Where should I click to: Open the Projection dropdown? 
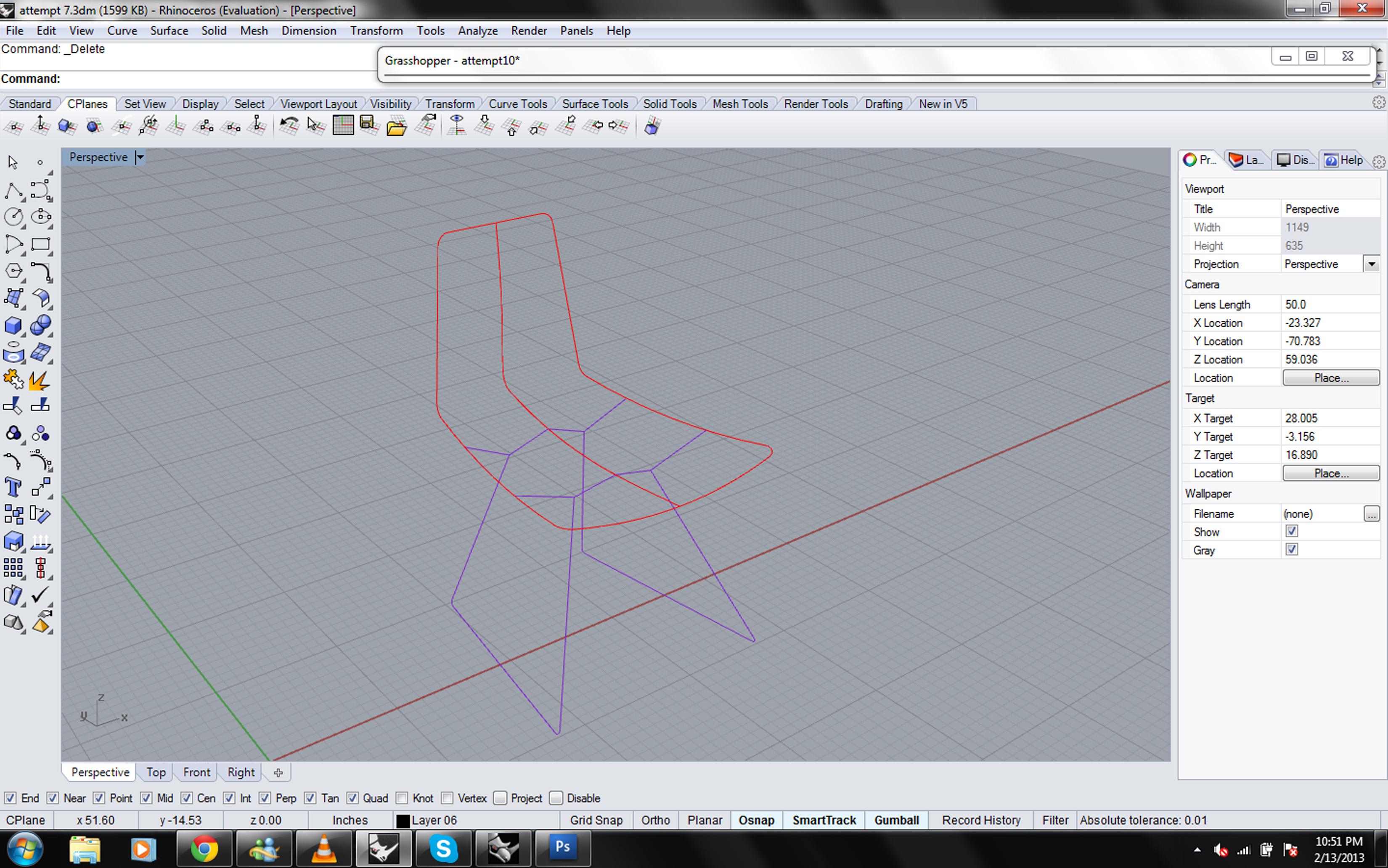[x=1371, y=264]
